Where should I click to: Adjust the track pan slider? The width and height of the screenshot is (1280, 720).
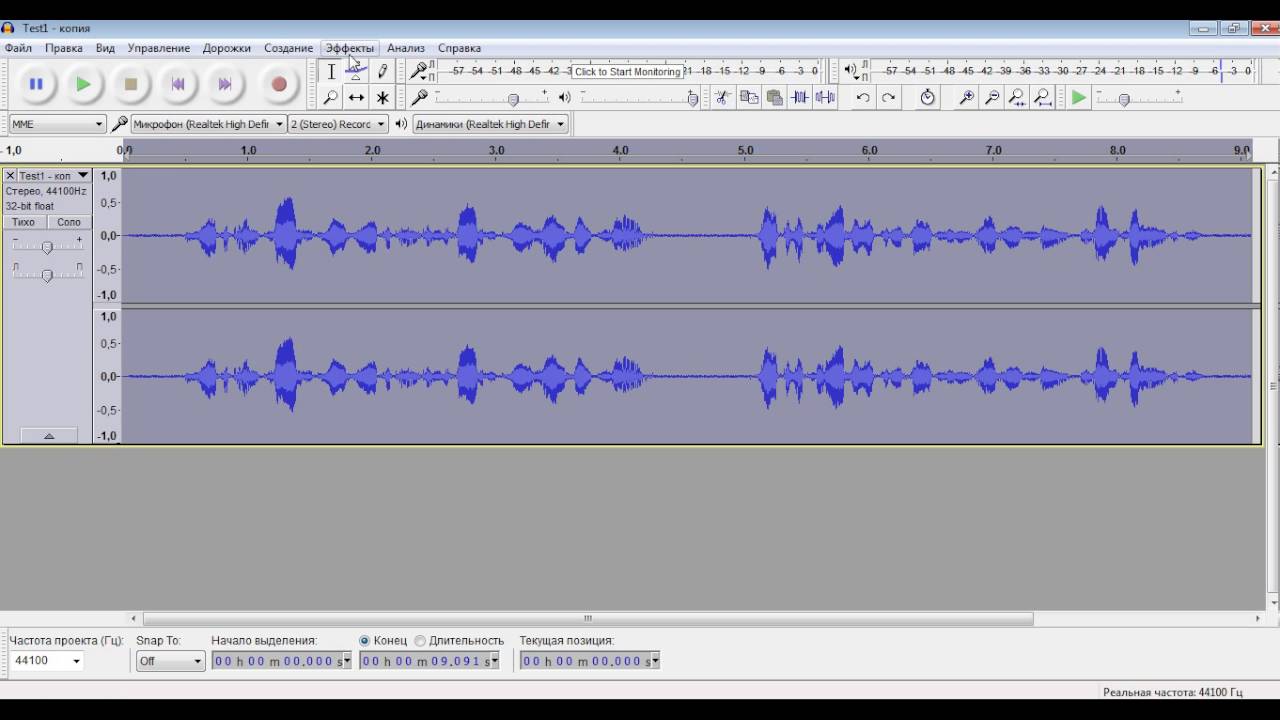46,275
